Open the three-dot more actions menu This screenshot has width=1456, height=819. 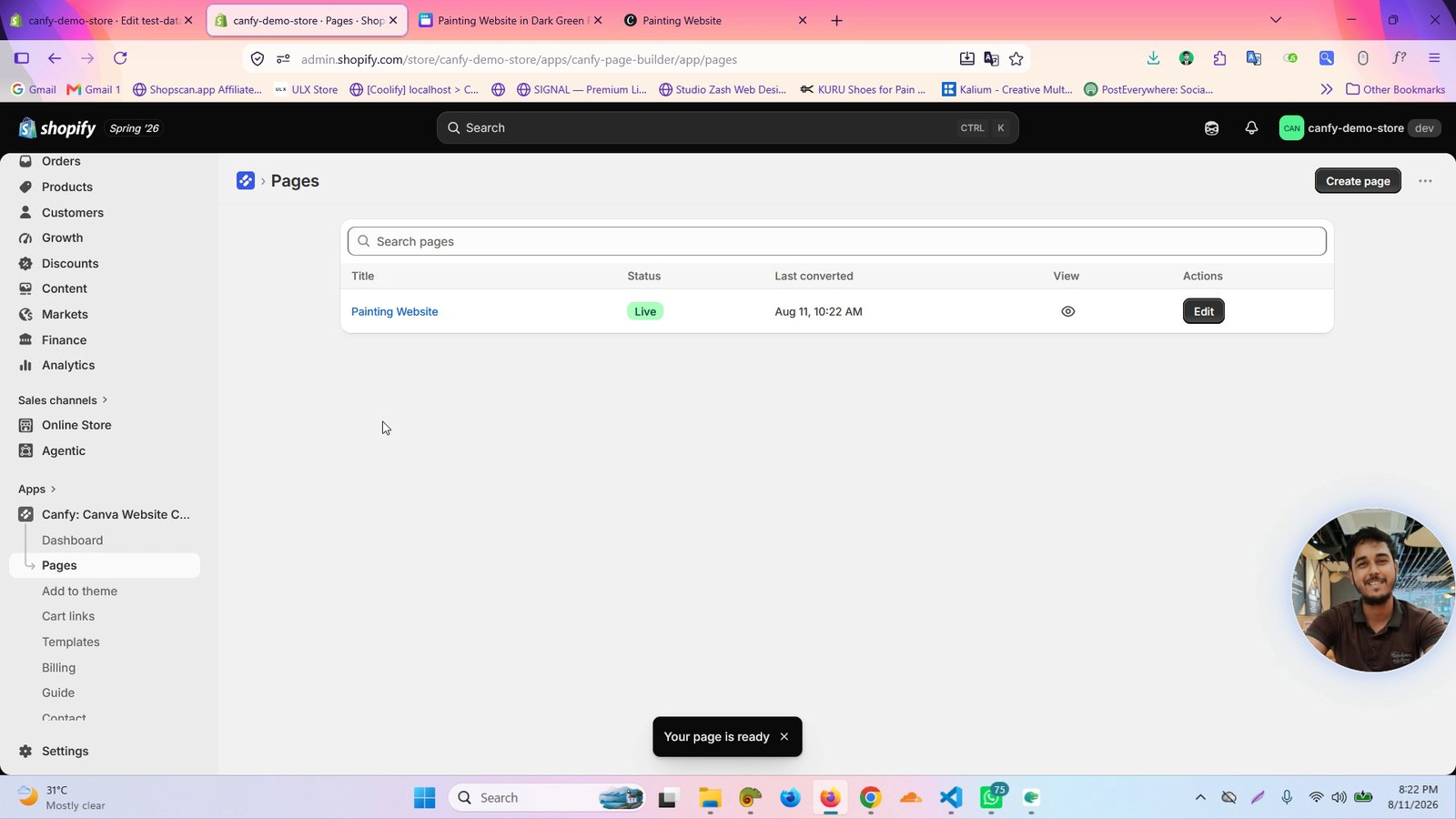coord(1425,181)
